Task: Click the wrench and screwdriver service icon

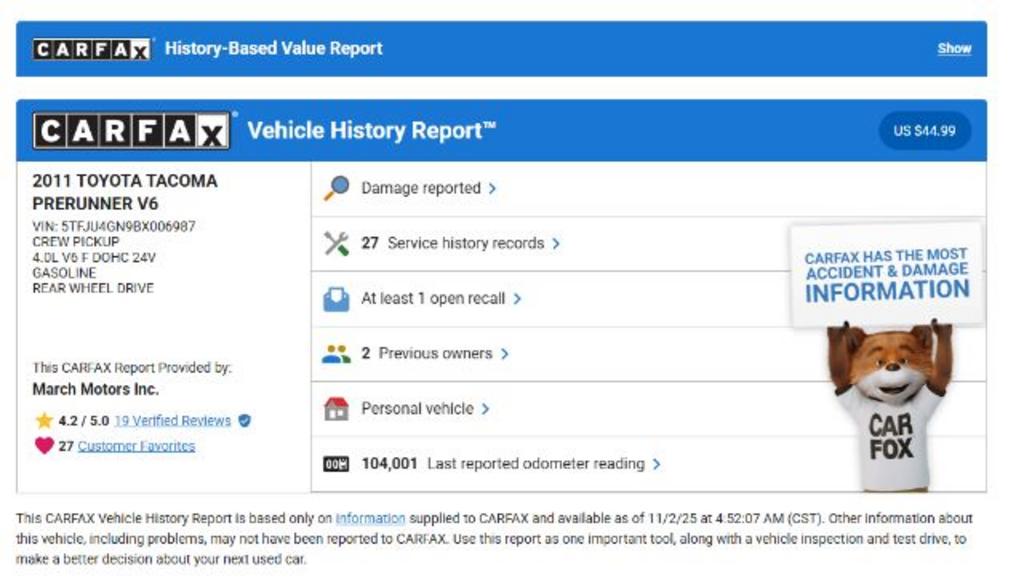Action: pos(337,243)
